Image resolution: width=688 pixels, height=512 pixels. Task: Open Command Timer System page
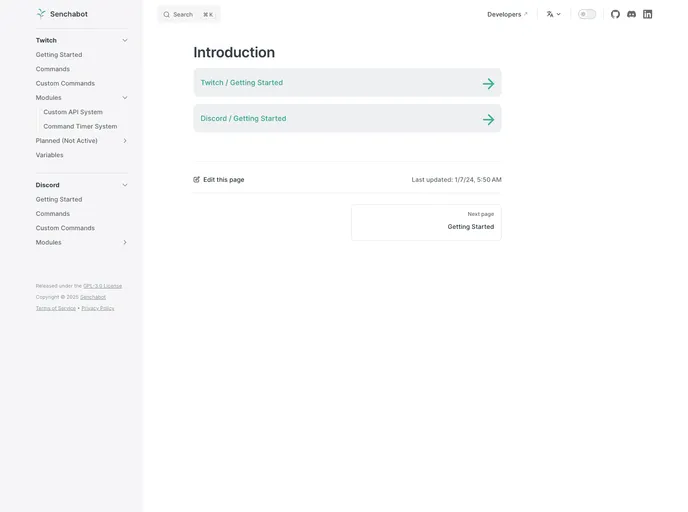[x=80, y=126]
